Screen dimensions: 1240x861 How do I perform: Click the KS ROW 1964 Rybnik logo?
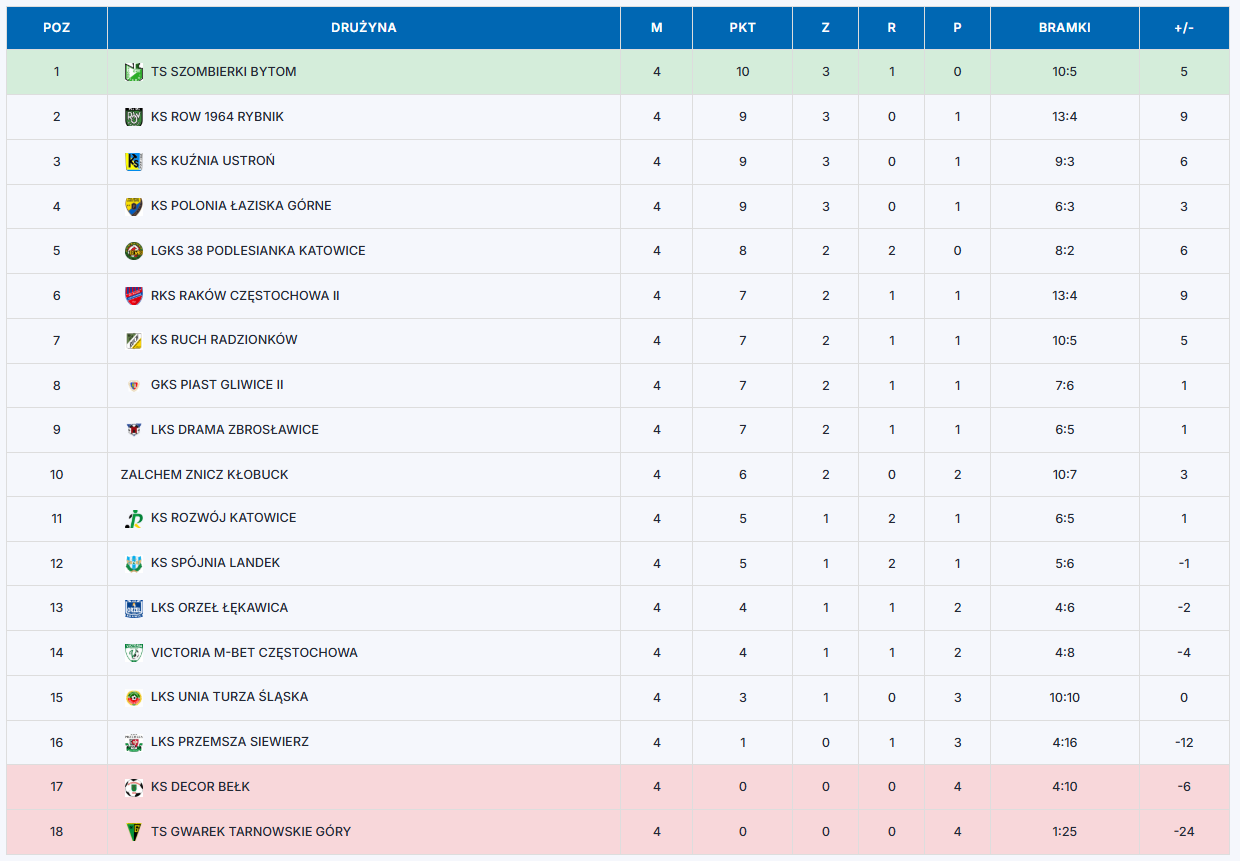(133, 117)
